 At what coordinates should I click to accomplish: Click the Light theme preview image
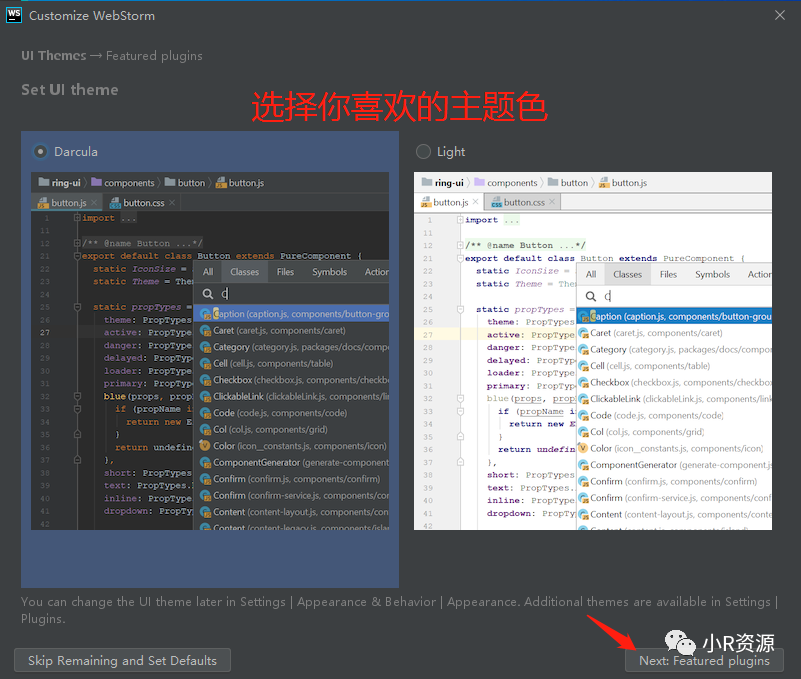[x=593, y=350]
